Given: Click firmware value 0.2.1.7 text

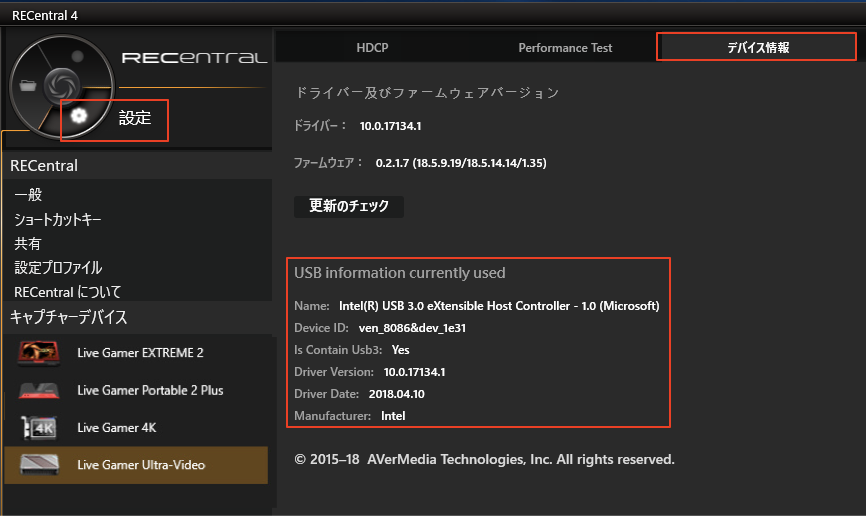Looking at the screenshot, I should pyautogui.click(x=461, y=163).
